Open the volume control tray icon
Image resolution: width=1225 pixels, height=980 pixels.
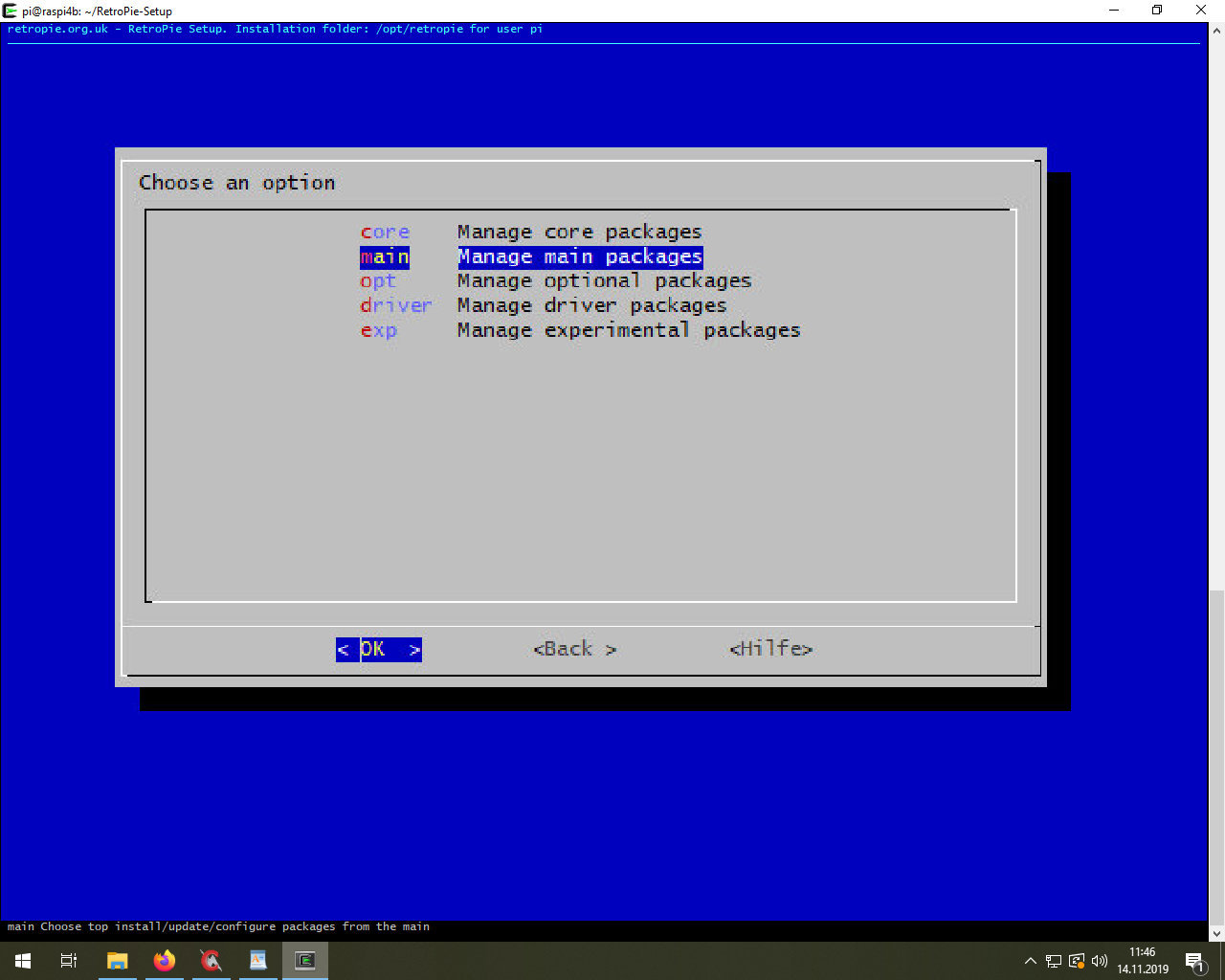[1100, 961]
